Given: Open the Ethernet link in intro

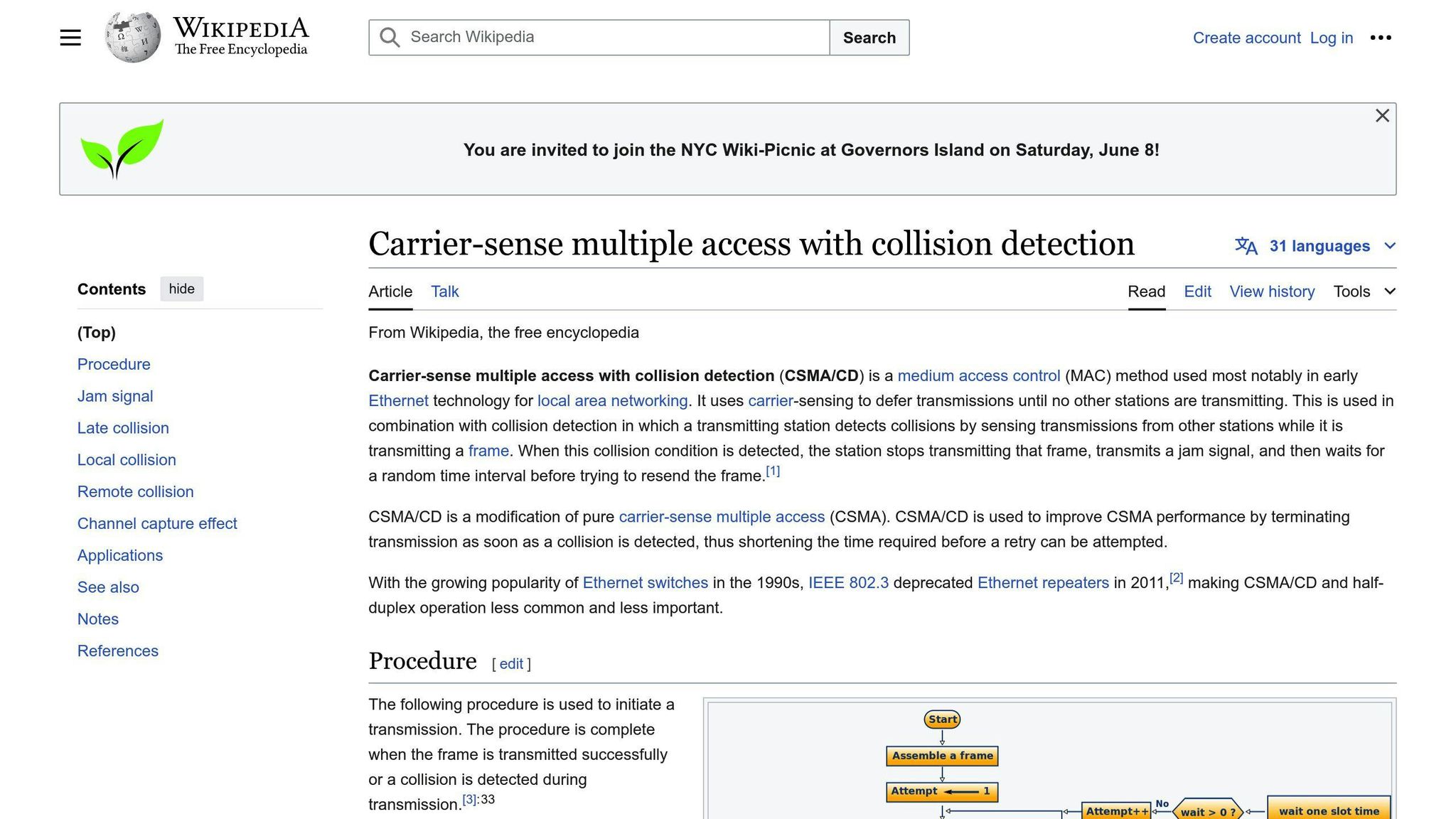Looking at the screenshot, I should tap(398, 401).
